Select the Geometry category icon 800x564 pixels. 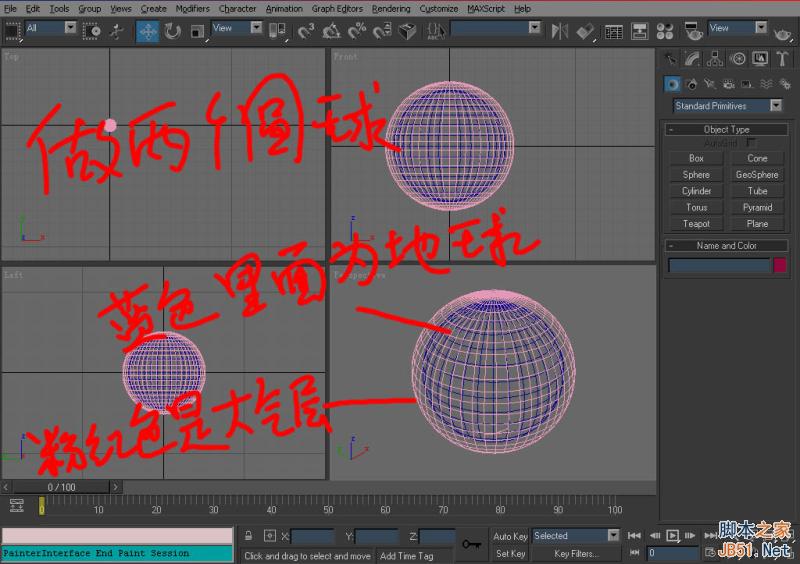click(672, 84)
